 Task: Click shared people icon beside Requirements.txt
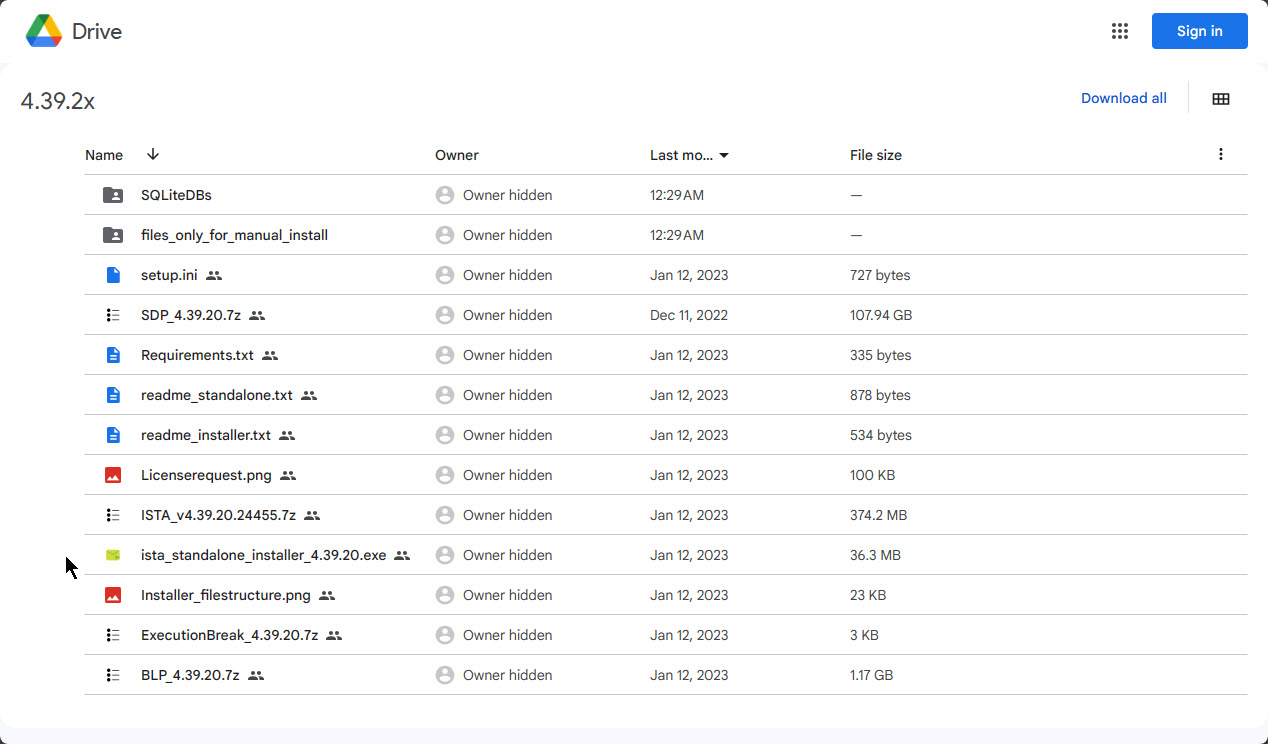(x=270, y=355)
